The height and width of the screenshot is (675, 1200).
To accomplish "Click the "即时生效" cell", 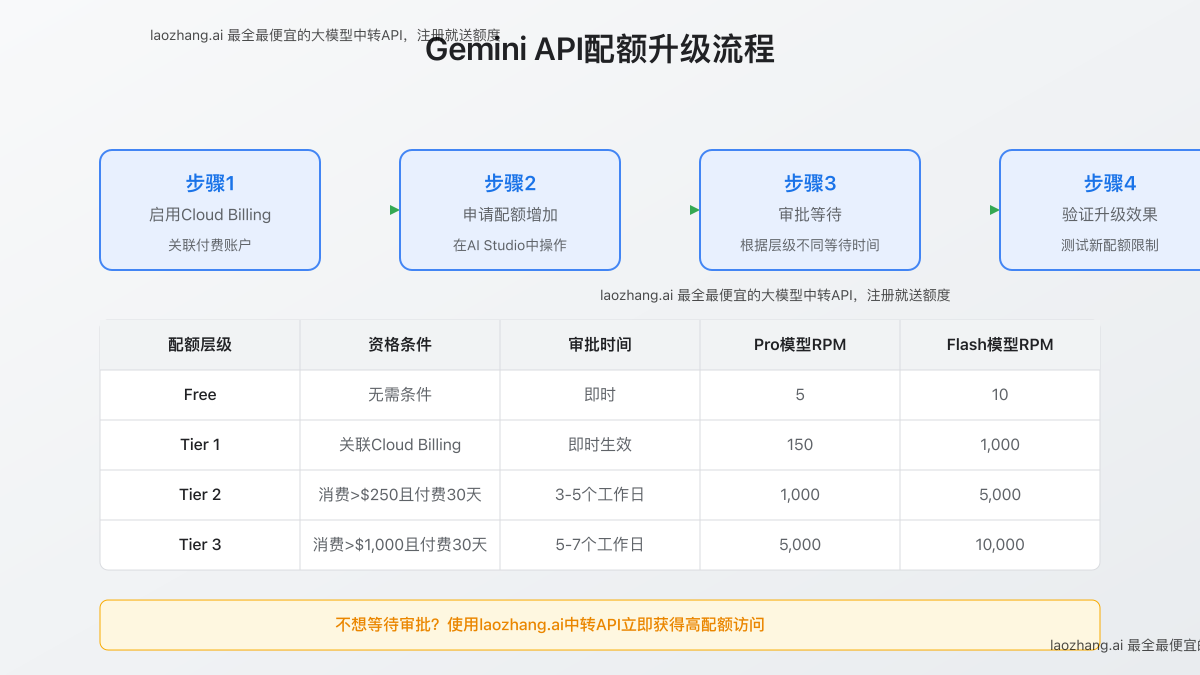I will 600,445.
